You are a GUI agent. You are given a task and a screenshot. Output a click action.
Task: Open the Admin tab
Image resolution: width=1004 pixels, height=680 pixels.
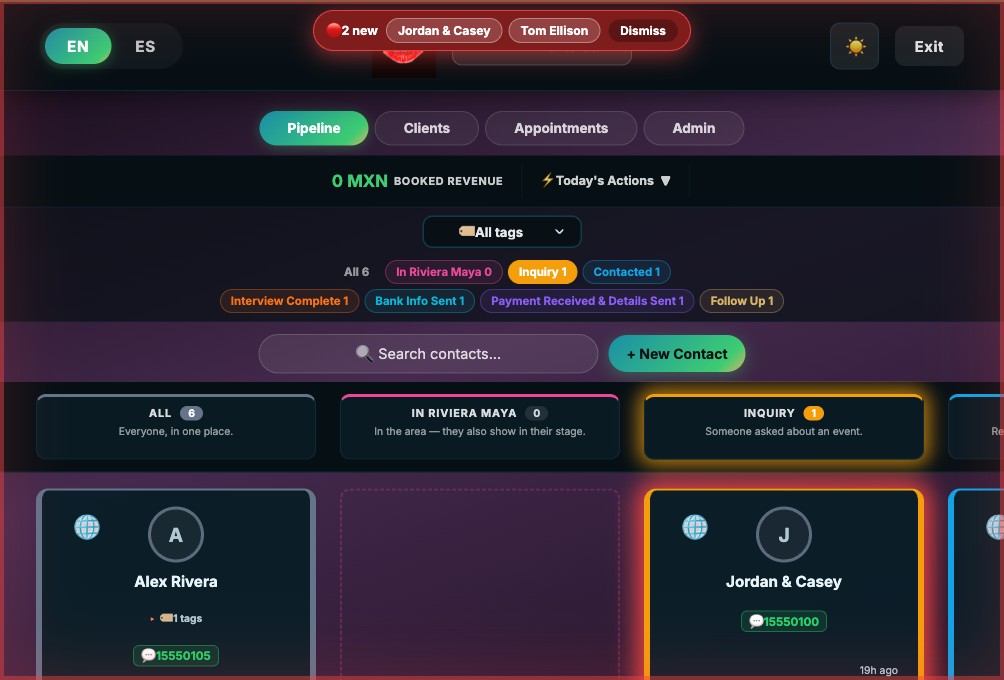(693, 128)
